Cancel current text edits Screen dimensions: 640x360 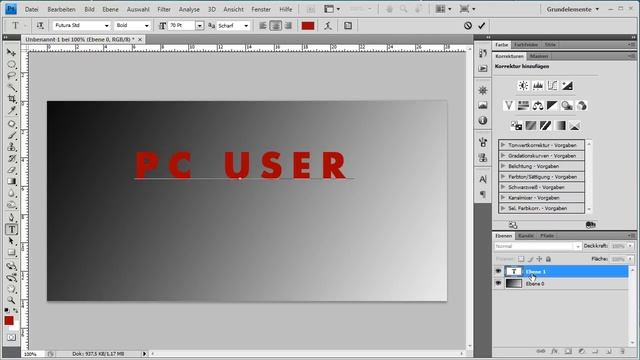tap(468, 25)
